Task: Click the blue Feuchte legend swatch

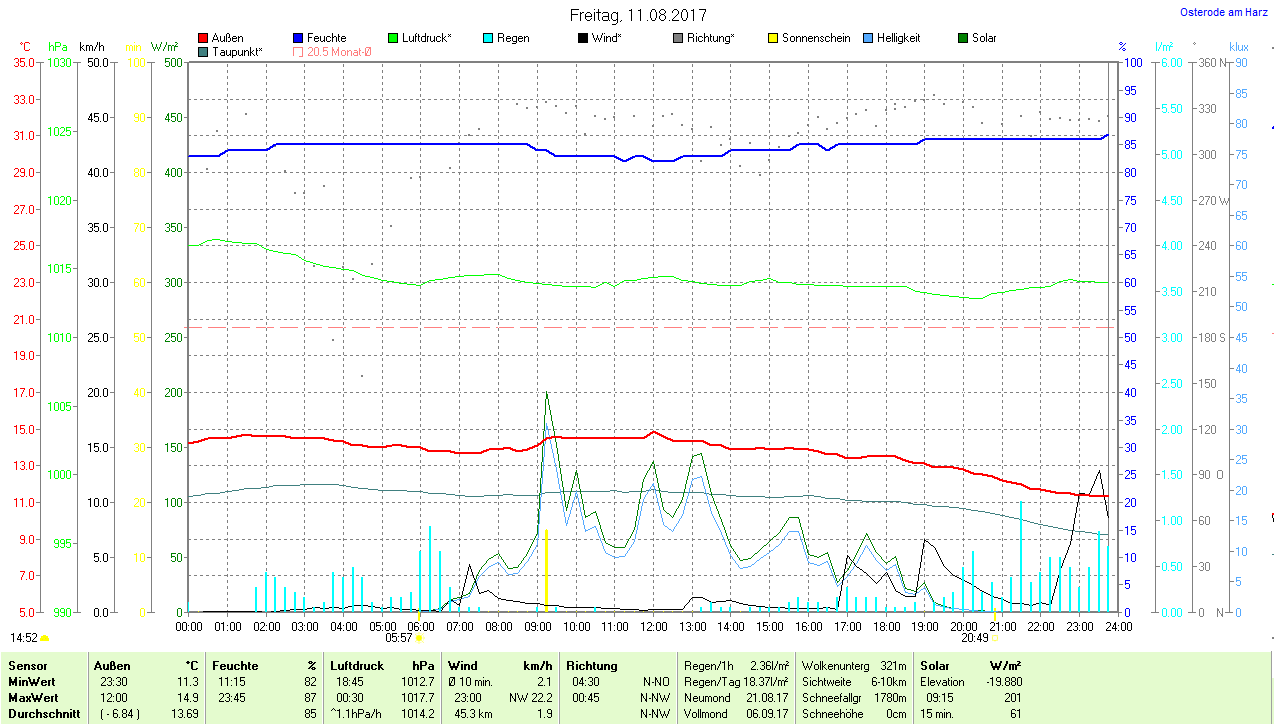Action: click(298, 38)
